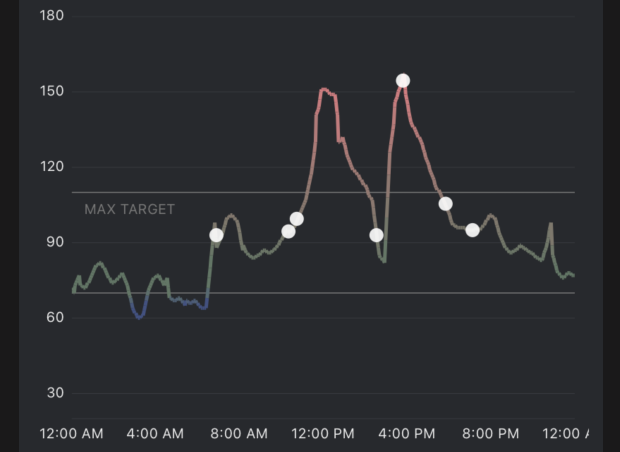620x452 pixels.
Task: Select the lower of the two adjacent late-morning markers
Action: coord(288,232)
